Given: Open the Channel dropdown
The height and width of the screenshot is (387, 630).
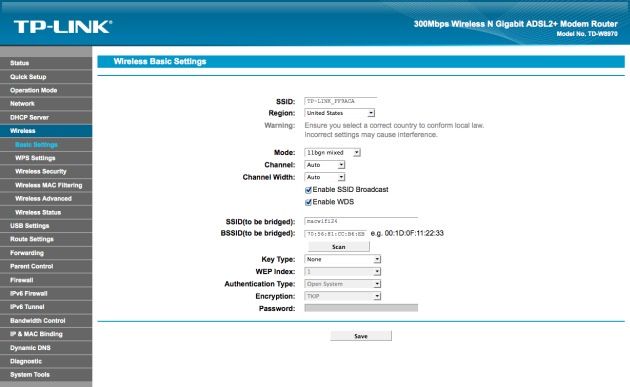Looking at the screenshot, I should tap(325, 165).
